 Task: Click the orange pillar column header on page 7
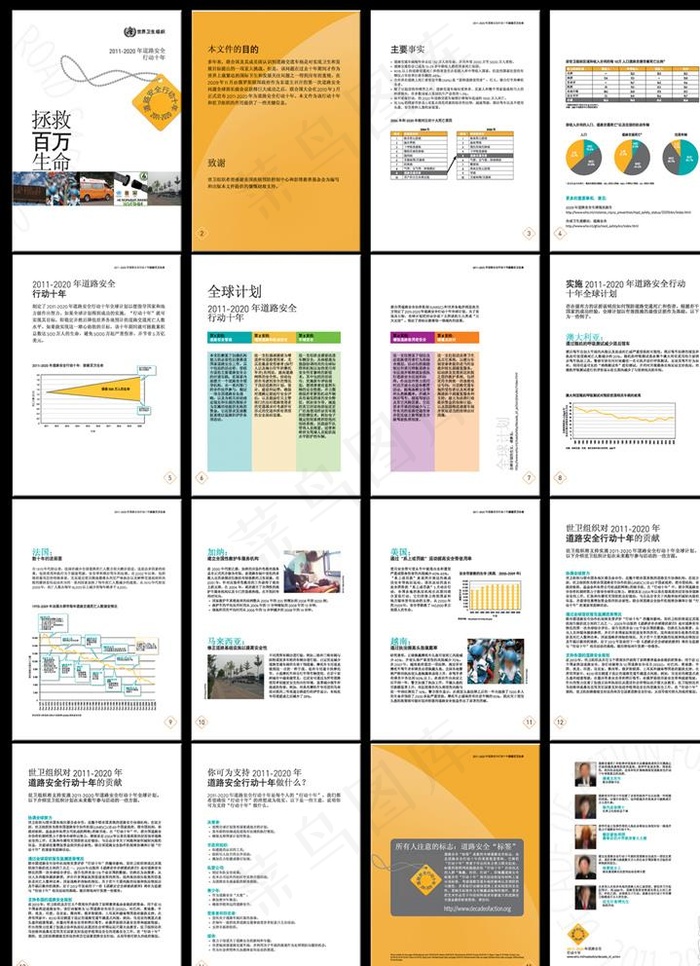click(x=457, y=338)
